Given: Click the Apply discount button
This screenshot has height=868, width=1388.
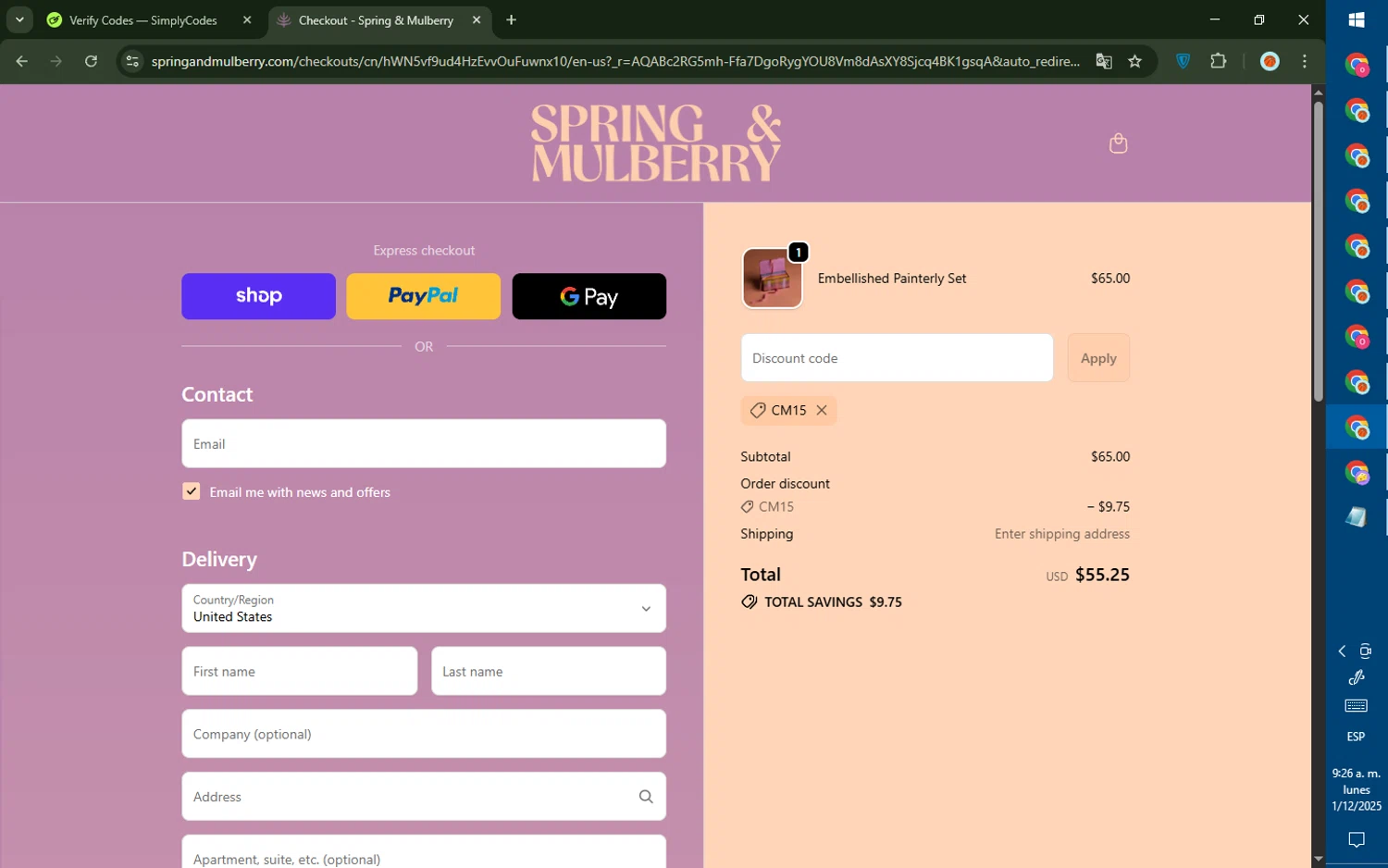Looking at the screenshot, I should tap(1098, 358).
